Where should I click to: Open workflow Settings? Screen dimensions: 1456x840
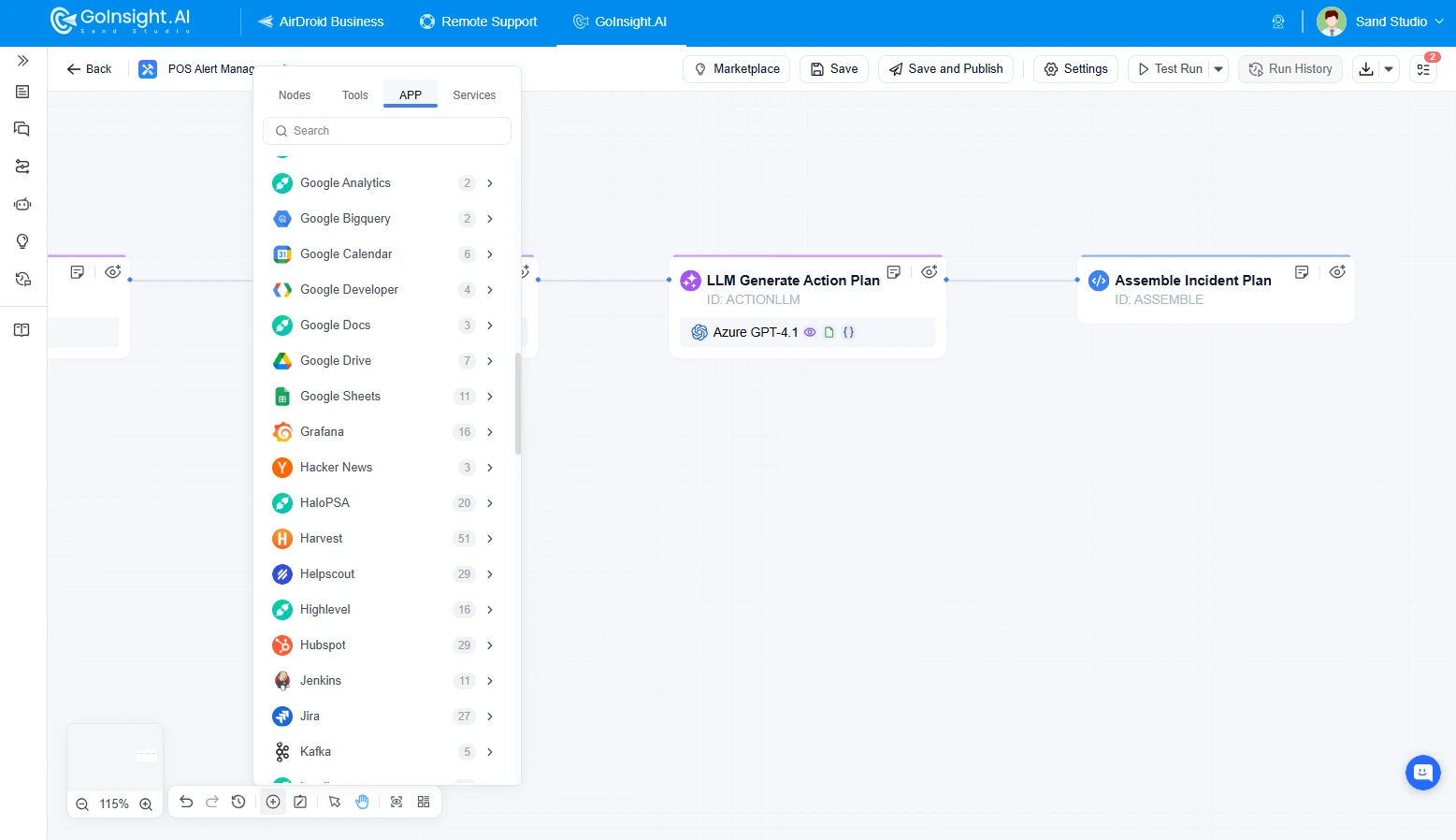tap(1075, 69)
